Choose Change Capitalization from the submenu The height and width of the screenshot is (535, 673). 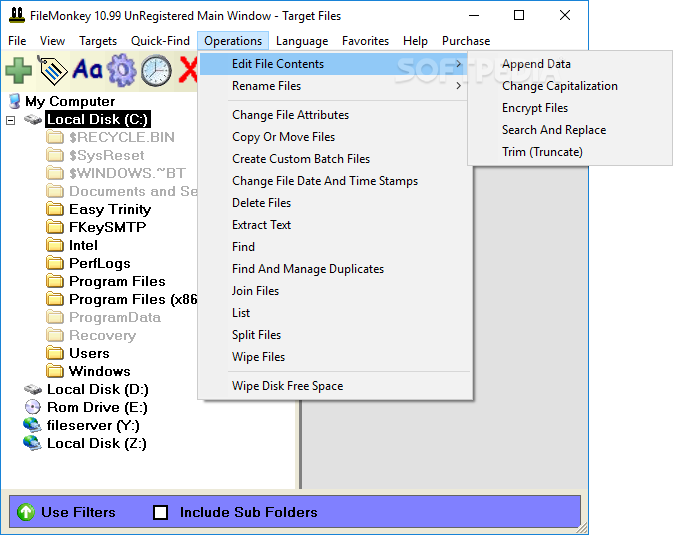(570, 86)
